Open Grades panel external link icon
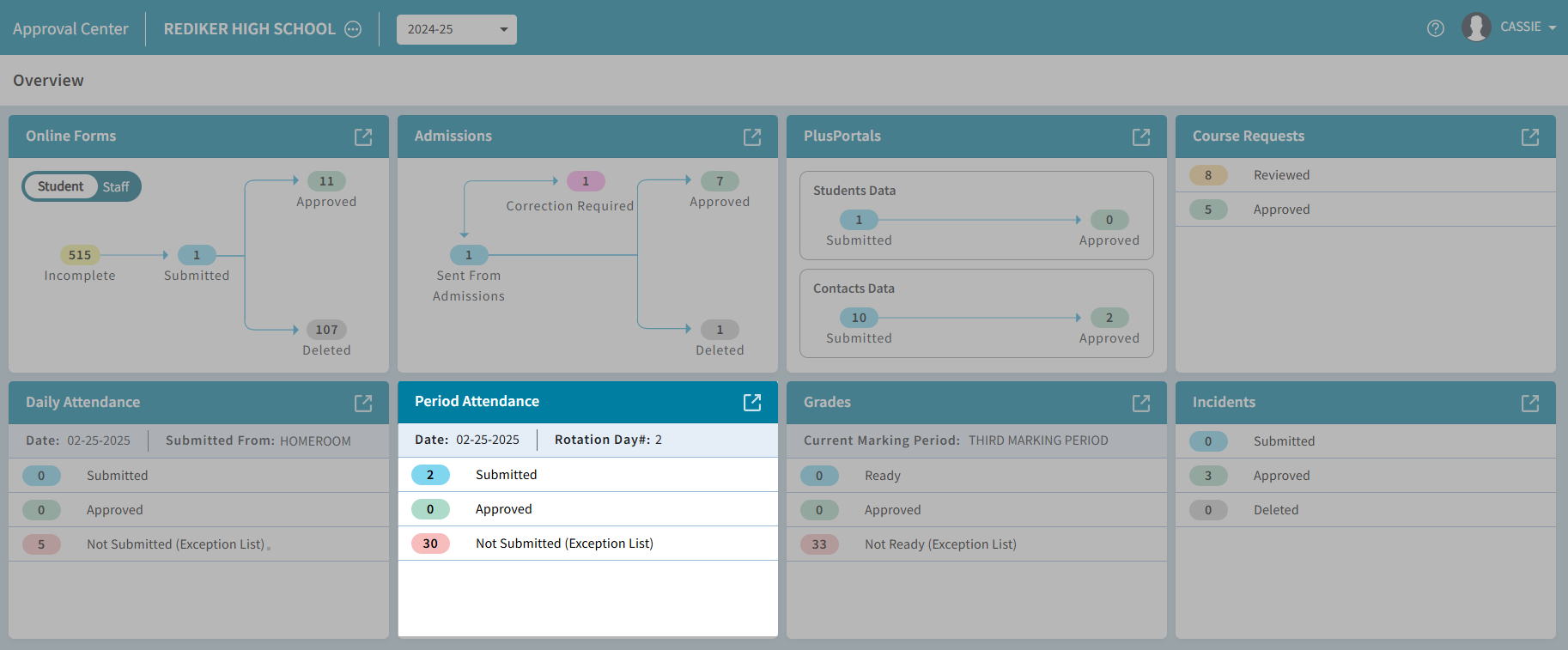The width and height of the screenshot is (1568, 650). [x=1141, y=403]
